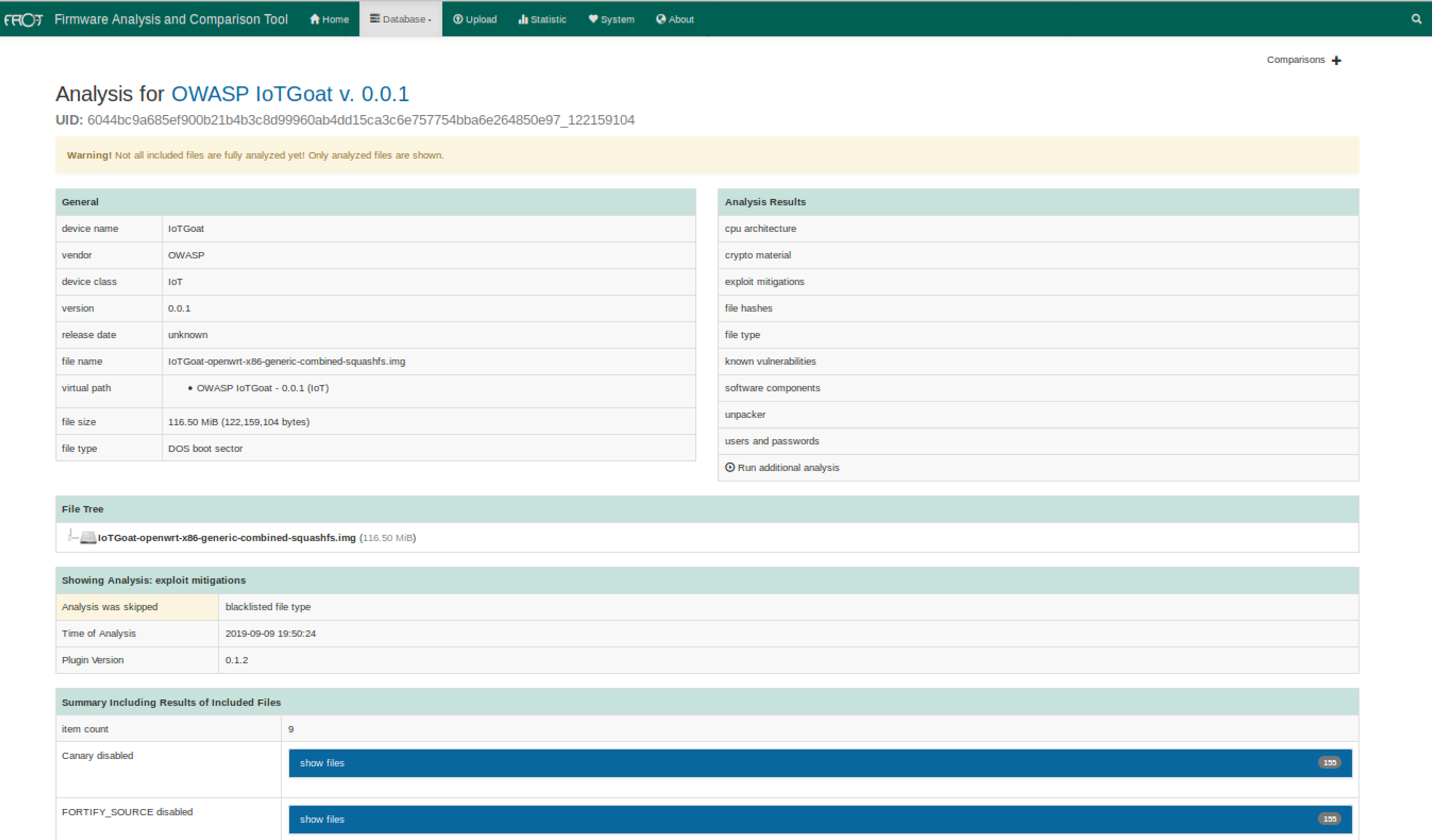Click the OWASP IoTGoat - 0.0.1 (IoT) virtual path
Image resolution: width=1432 pixels, height=840 pixels.
click(x=262, y=388)
